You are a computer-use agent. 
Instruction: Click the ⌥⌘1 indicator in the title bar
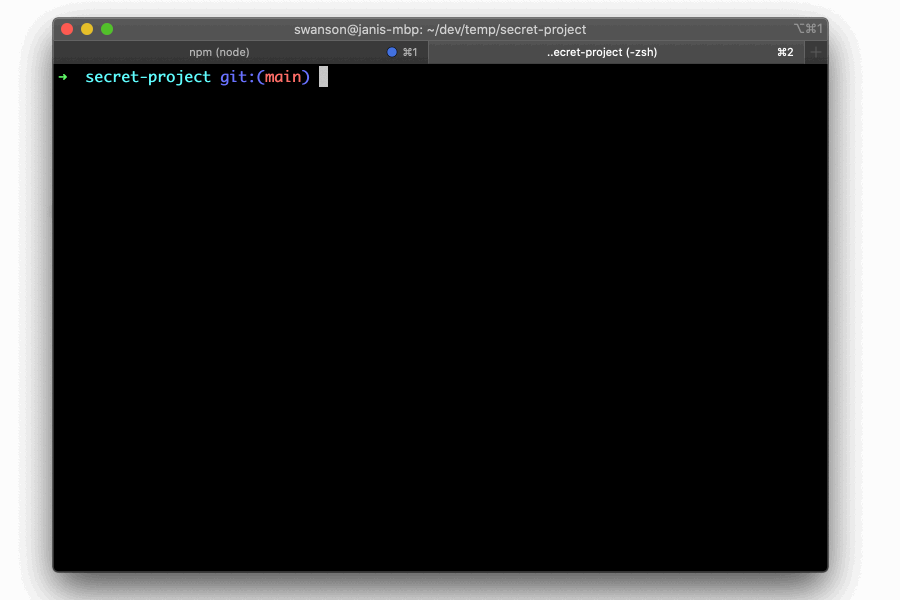[x=806, y=29]
